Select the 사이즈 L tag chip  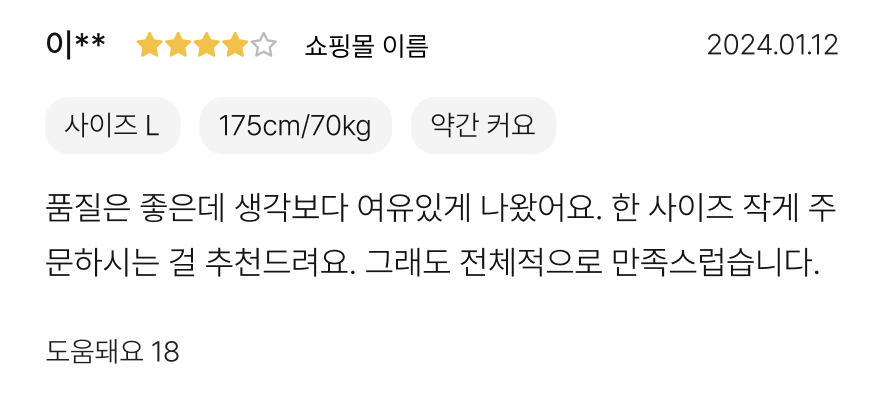click(x=112, y=125)
